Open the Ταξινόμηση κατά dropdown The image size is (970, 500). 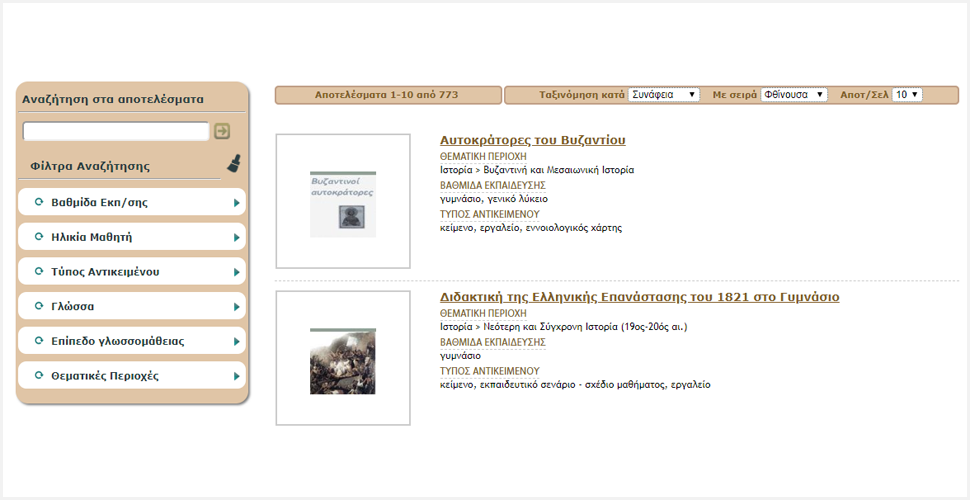(664, 95)
